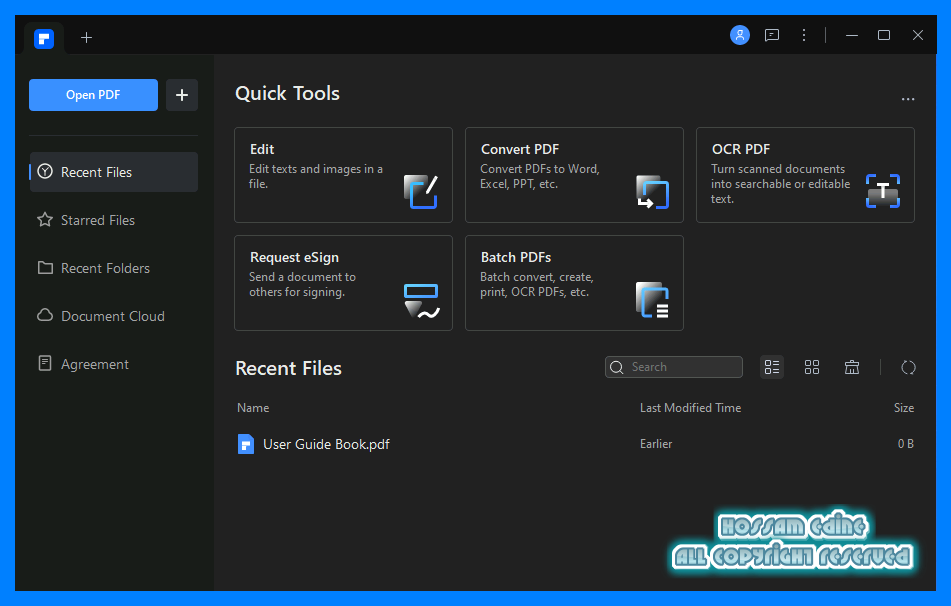Select Recent Files in sidebar

click(114, 172)
